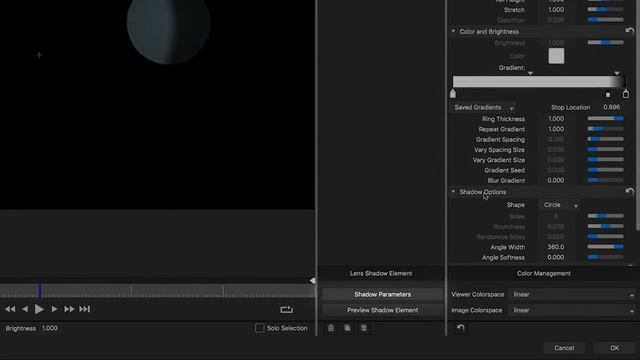The height and width of the screenshot is (360, 640).
Task: Adjust the Randomize Sides slider
Action: tap(605, 236)
